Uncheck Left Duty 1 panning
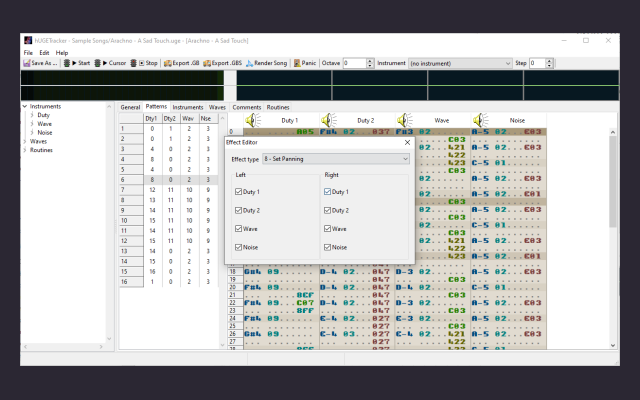640x400 pixels. [238, 191]
